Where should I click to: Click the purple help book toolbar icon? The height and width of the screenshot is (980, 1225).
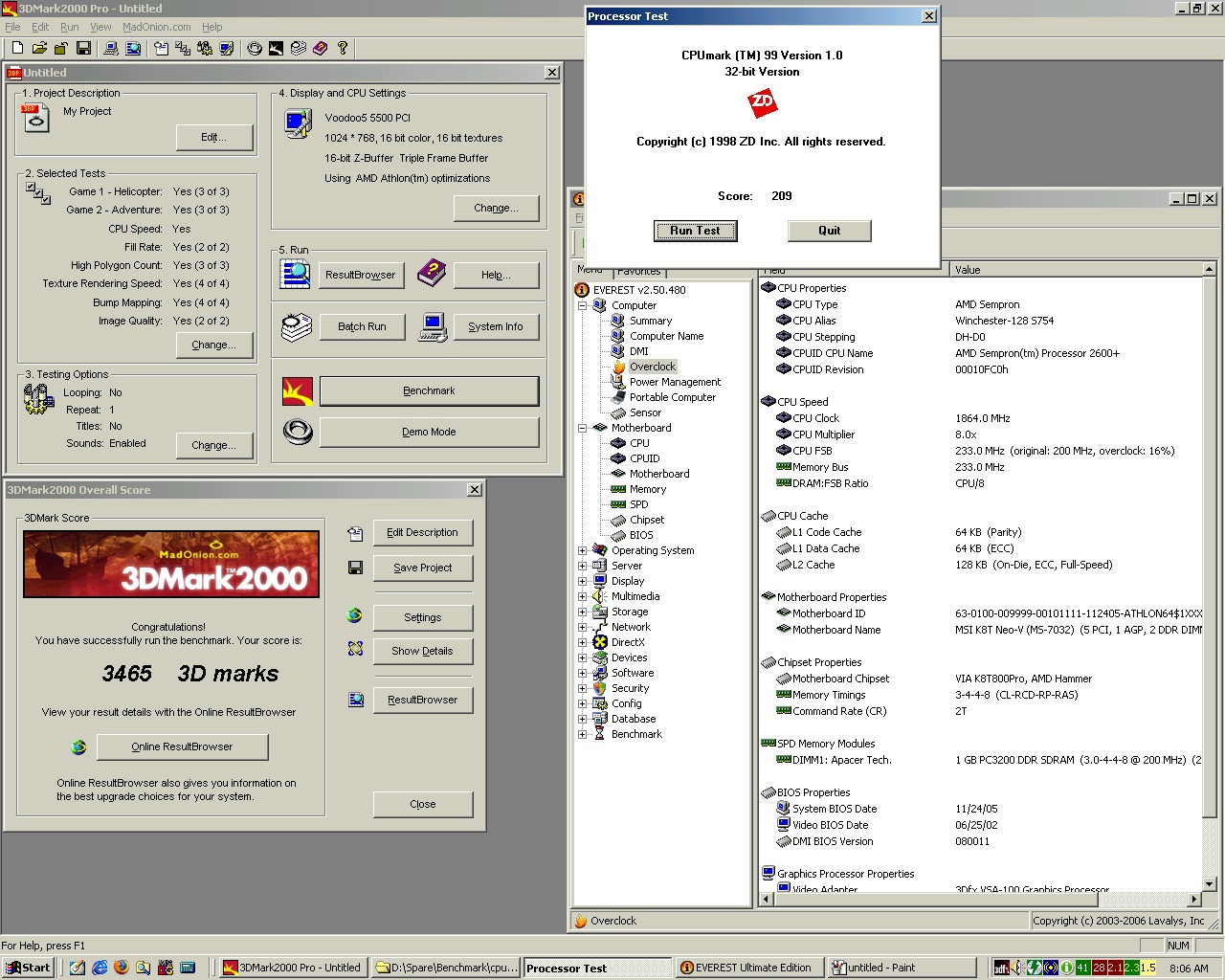tap(321, 48)
